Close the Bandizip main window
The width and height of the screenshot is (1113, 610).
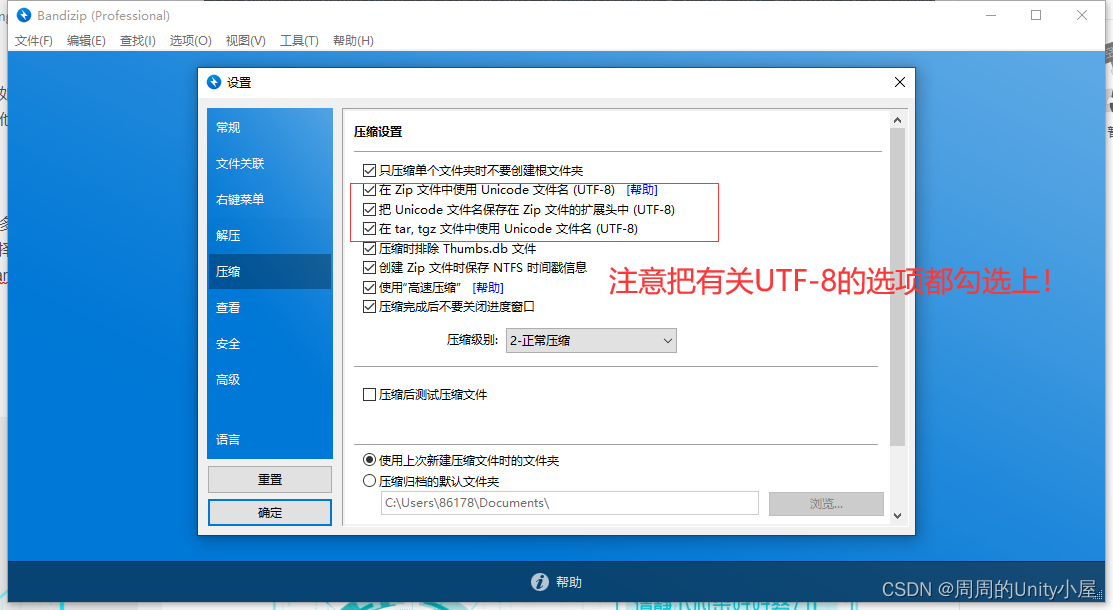pyautogui.click(x=1082, y=15)
